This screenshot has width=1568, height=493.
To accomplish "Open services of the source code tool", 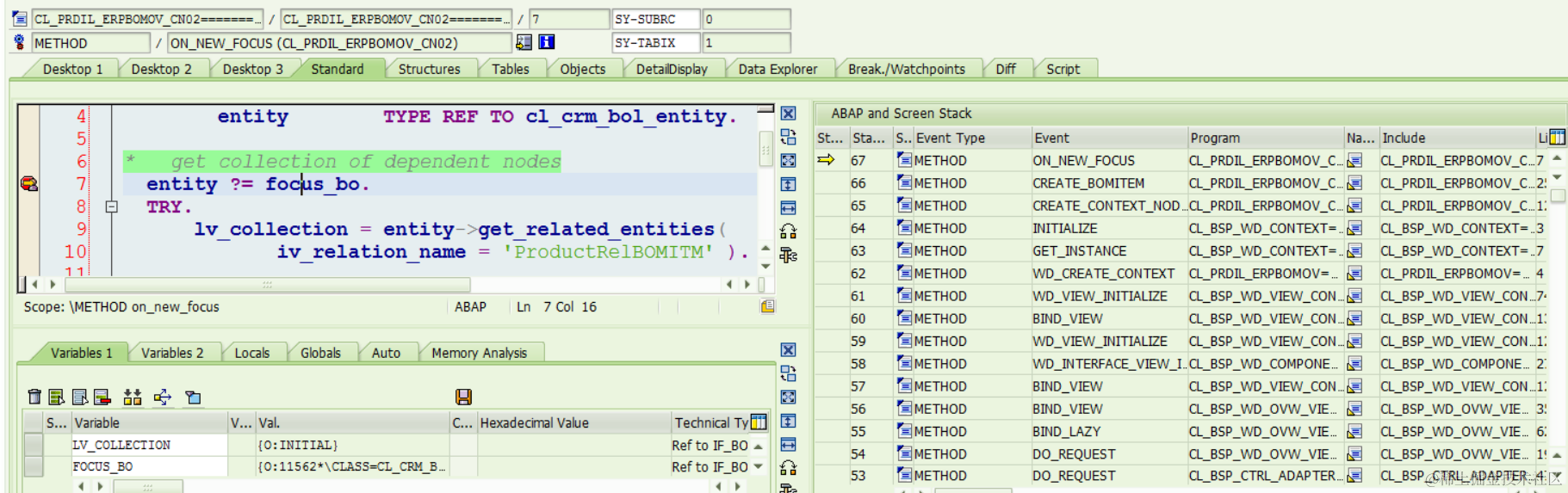I will click(x=788, y=255).
